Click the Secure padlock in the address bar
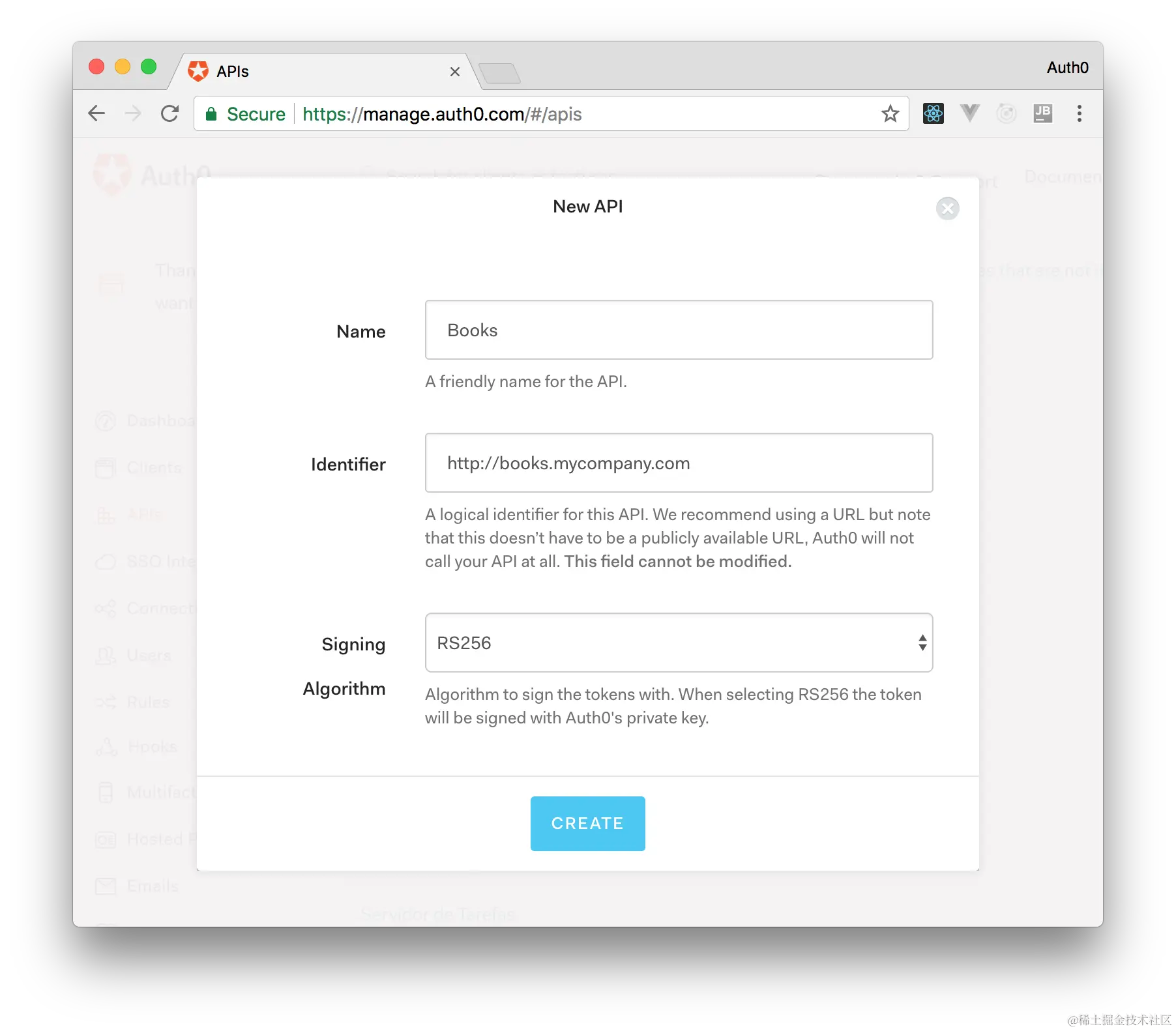The height and width of the screenshot is (1031, 1176). 212,113
